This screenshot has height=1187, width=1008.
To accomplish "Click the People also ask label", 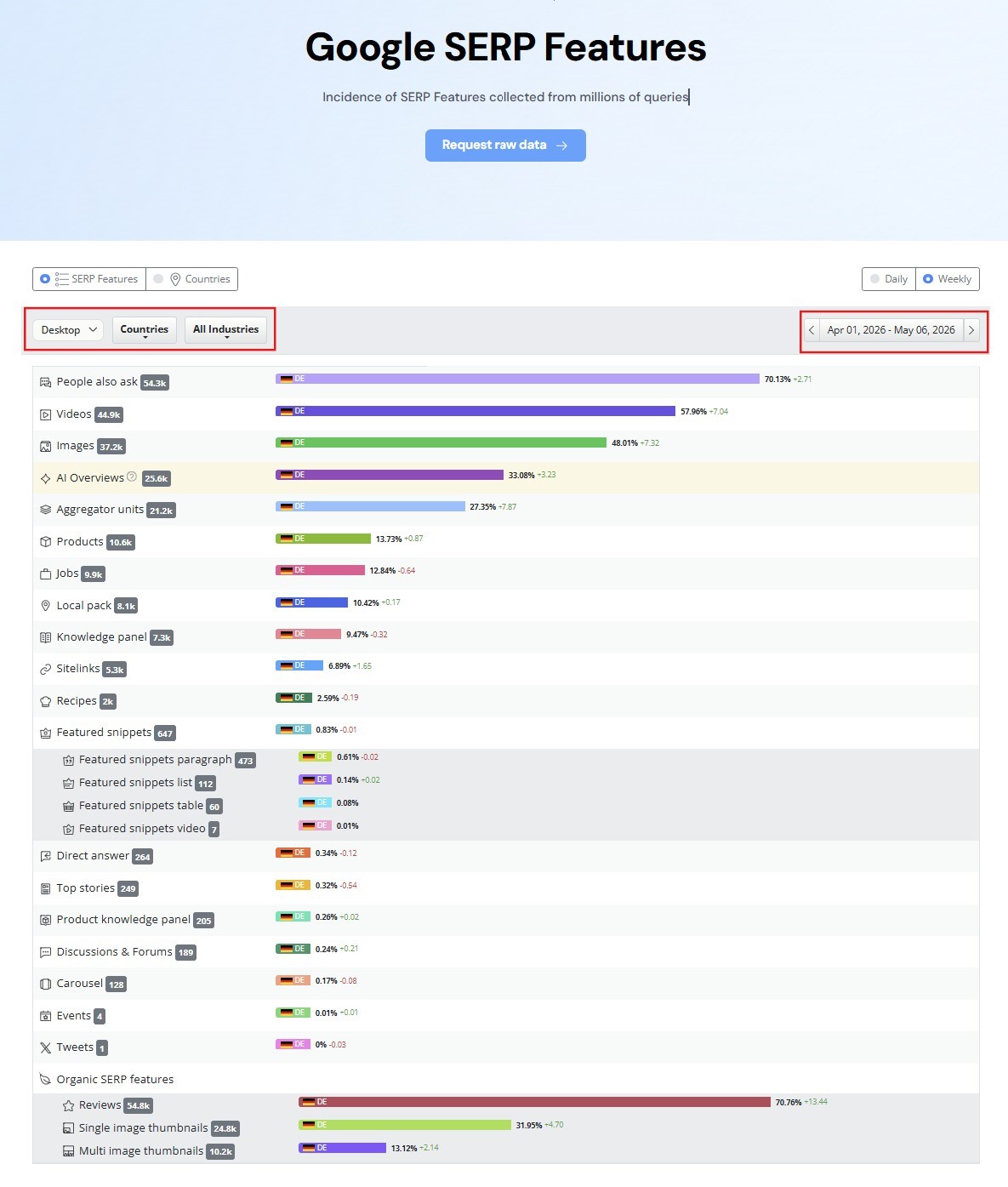I will click(97, 382).
